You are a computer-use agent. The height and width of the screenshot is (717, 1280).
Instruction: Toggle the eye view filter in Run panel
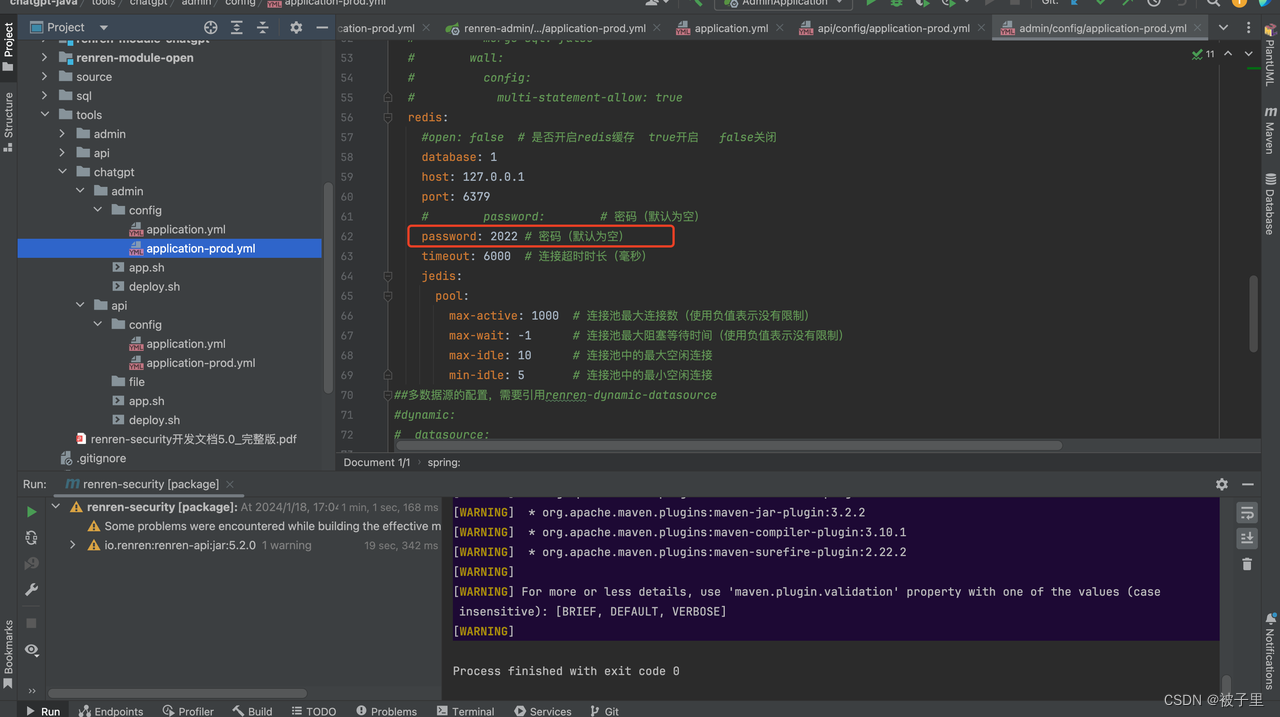(x=31, y=650)
